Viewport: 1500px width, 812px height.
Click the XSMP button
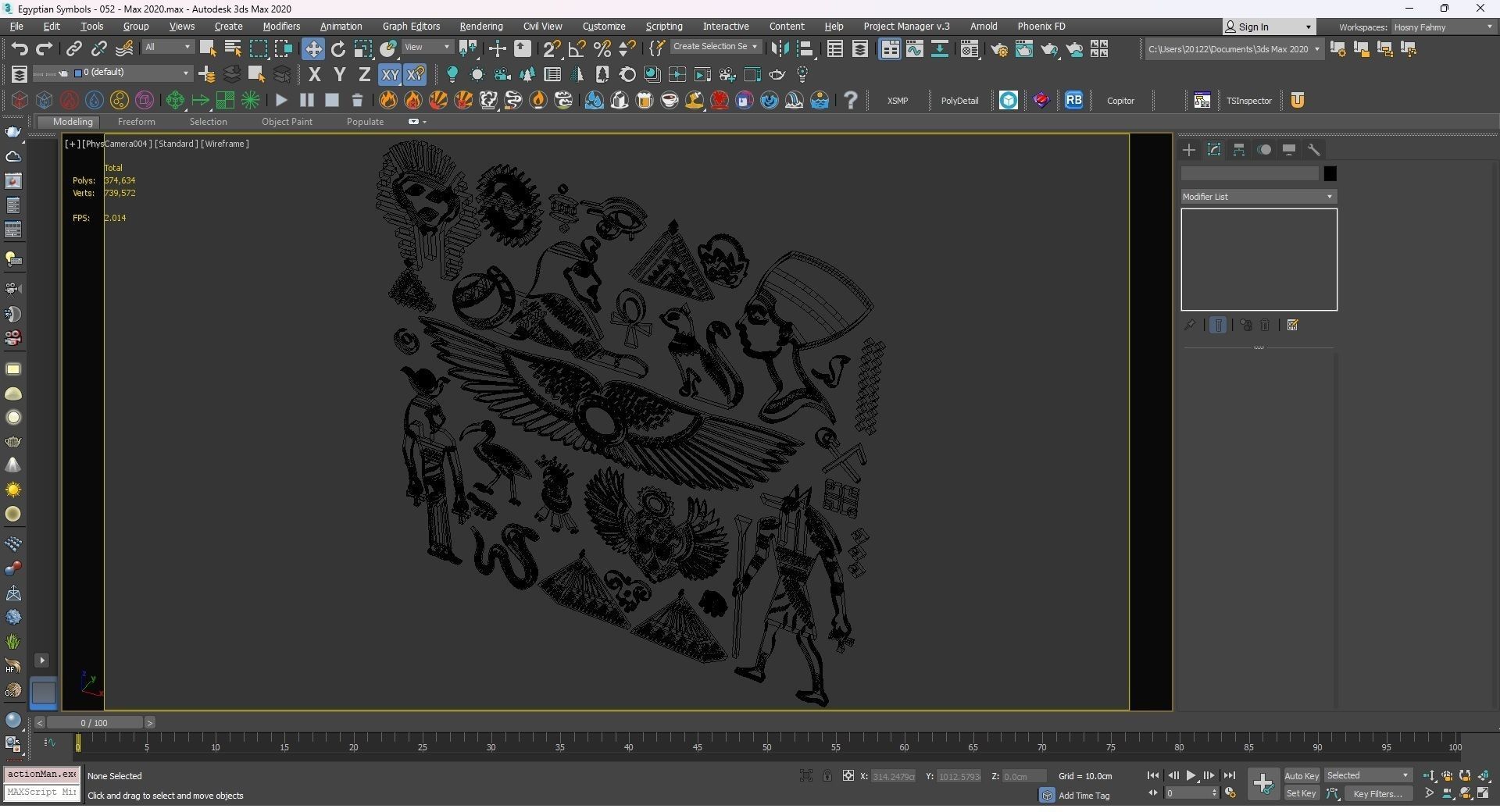[898, 101]
